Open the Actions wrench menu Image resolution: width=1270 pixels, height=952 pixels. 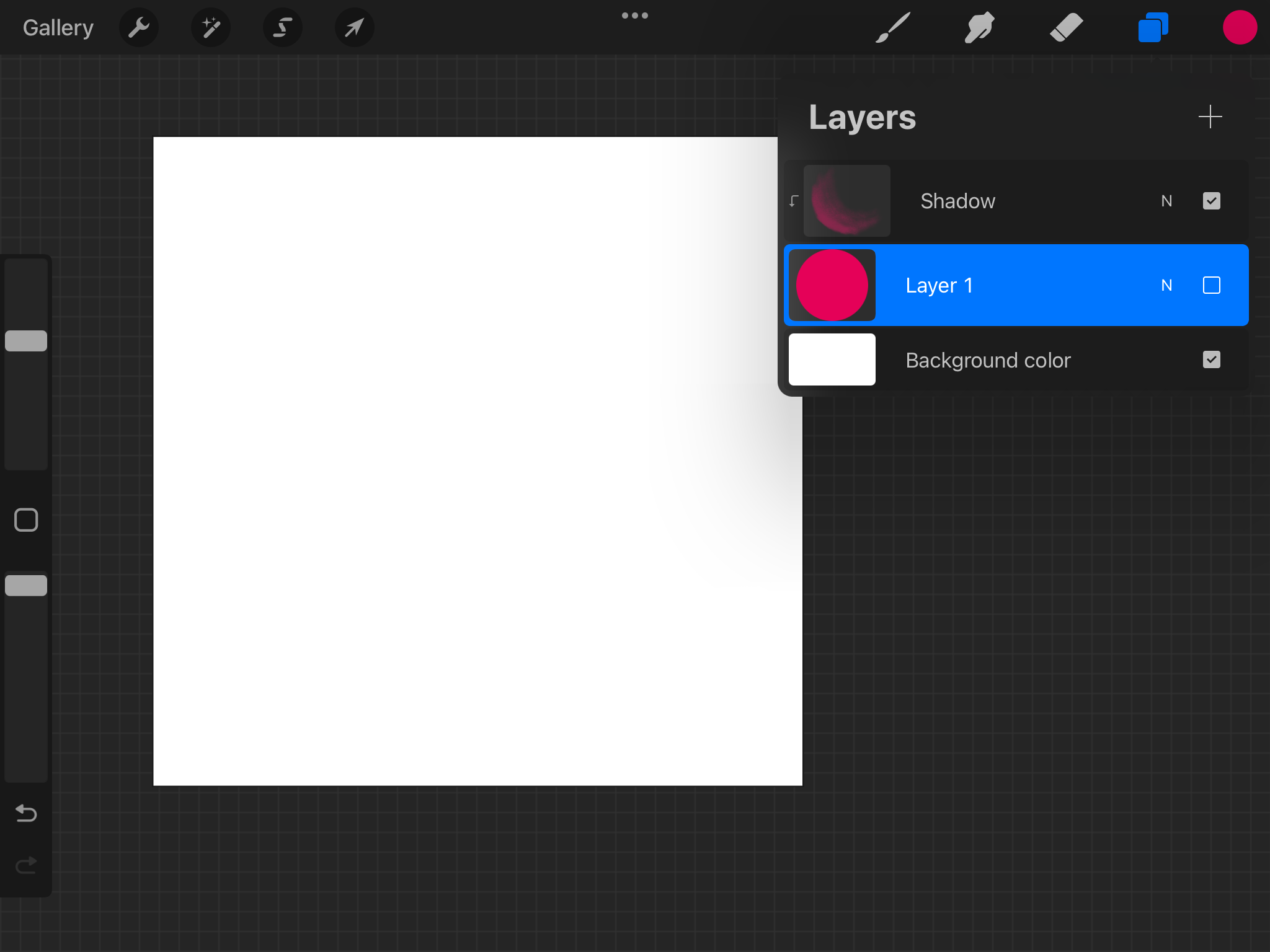[x=139, y=27]
